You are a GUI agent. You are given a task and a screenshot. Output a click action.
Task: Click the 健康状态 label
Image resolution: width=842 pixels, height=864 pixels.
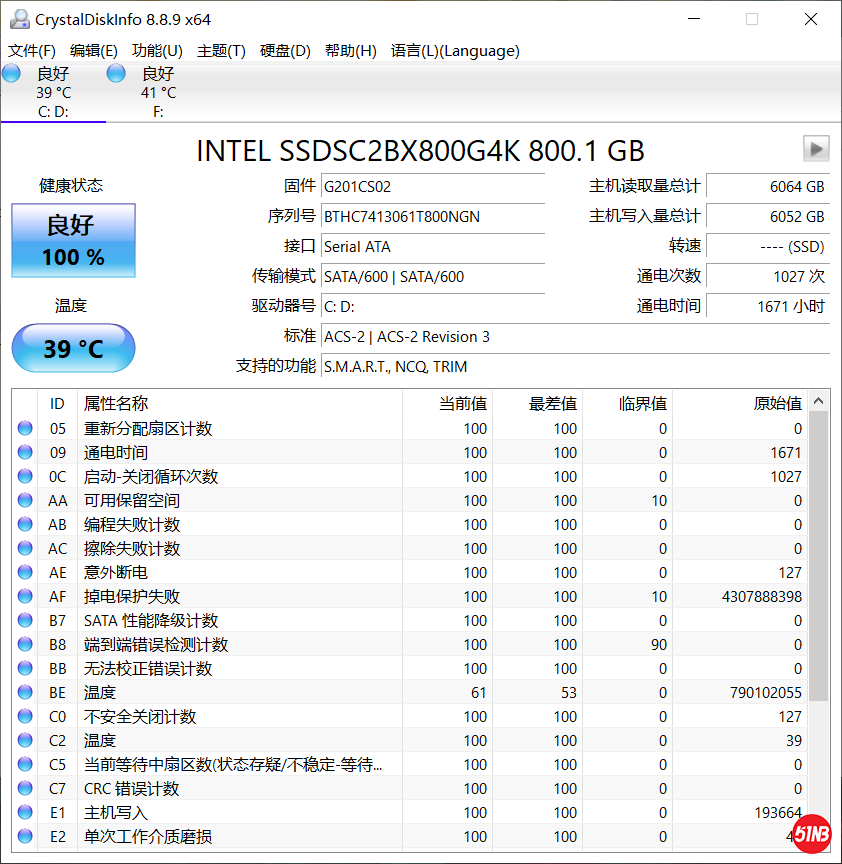click(x=71, y=186)
